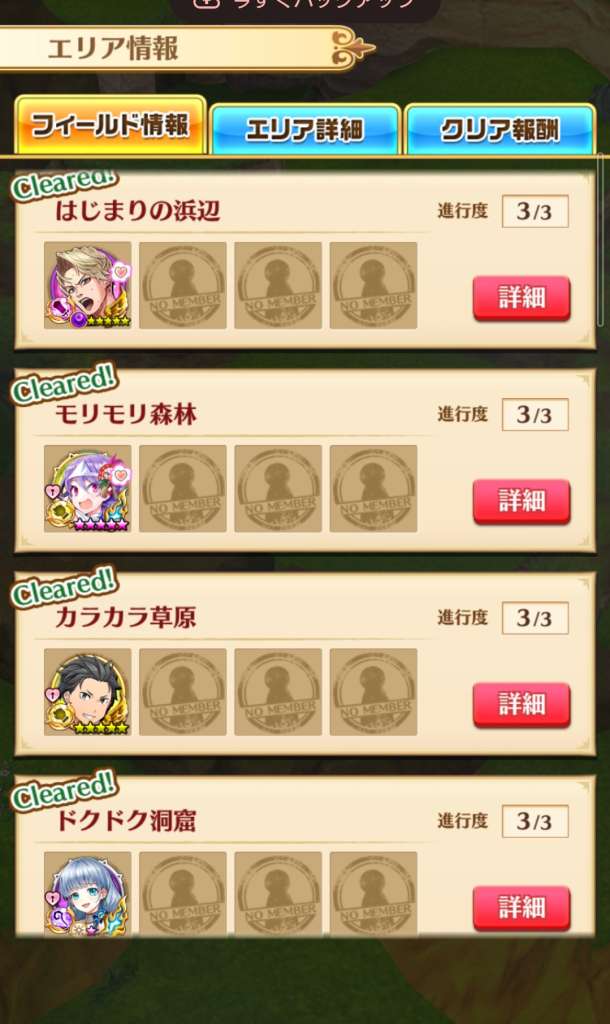The image size is (610, 1024).
Task: Open 詳細 for カラカラ草原
Action: tap(521, 704)
